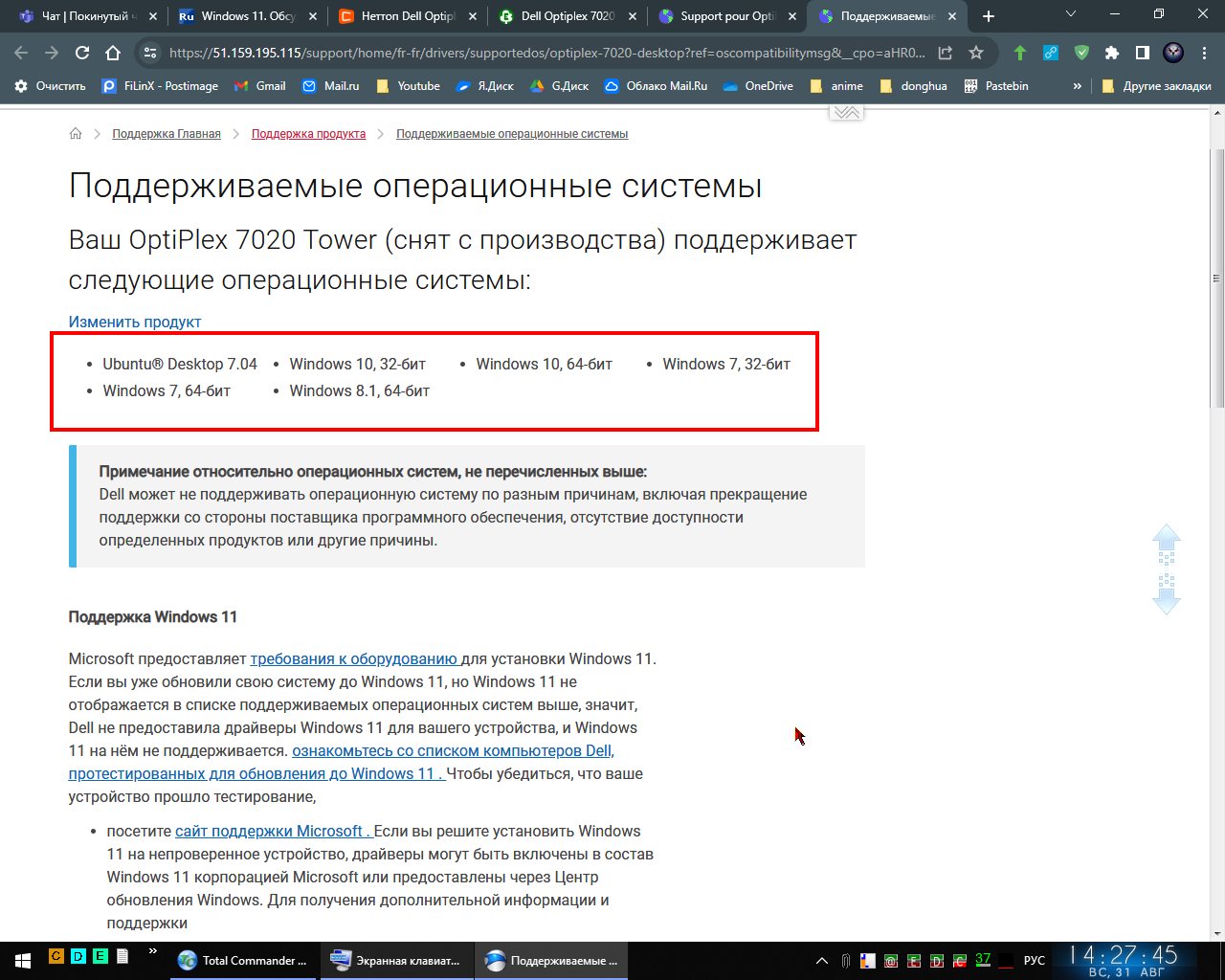
Task: Open the extensions puzzle-piece menu
Action: click(1112, 54)
